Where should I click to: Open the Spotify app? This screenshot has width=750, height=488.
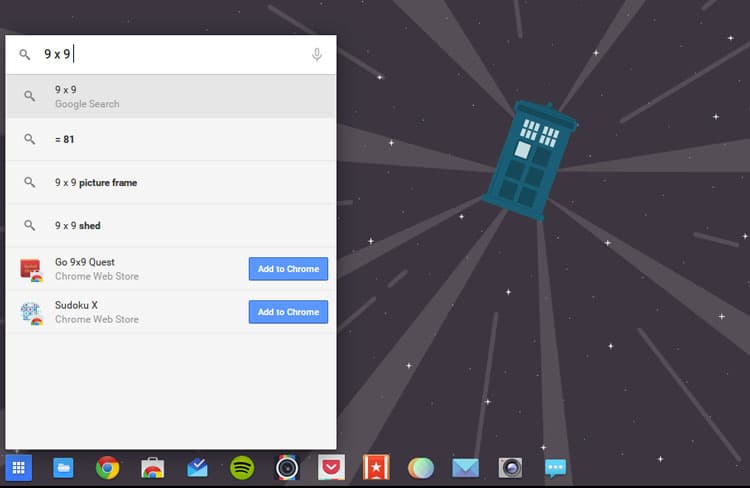pos(242,467)
